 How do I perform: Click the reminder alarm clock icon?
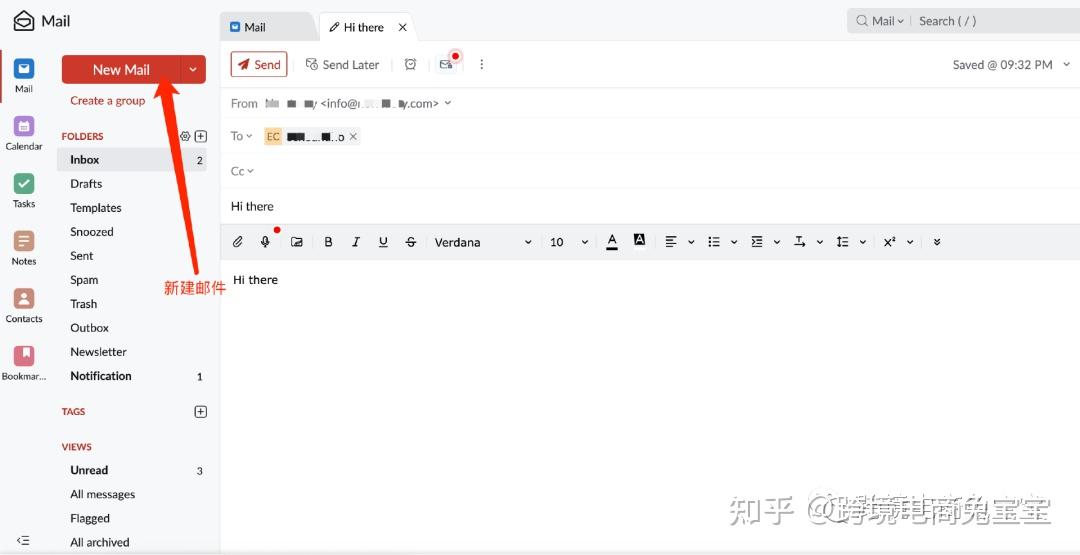[410, 64]
